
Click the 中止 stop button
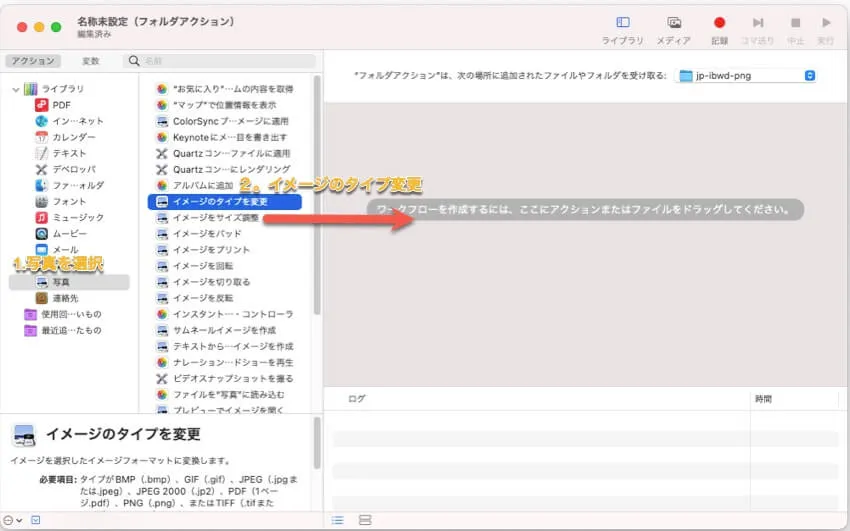pos(795,30)
